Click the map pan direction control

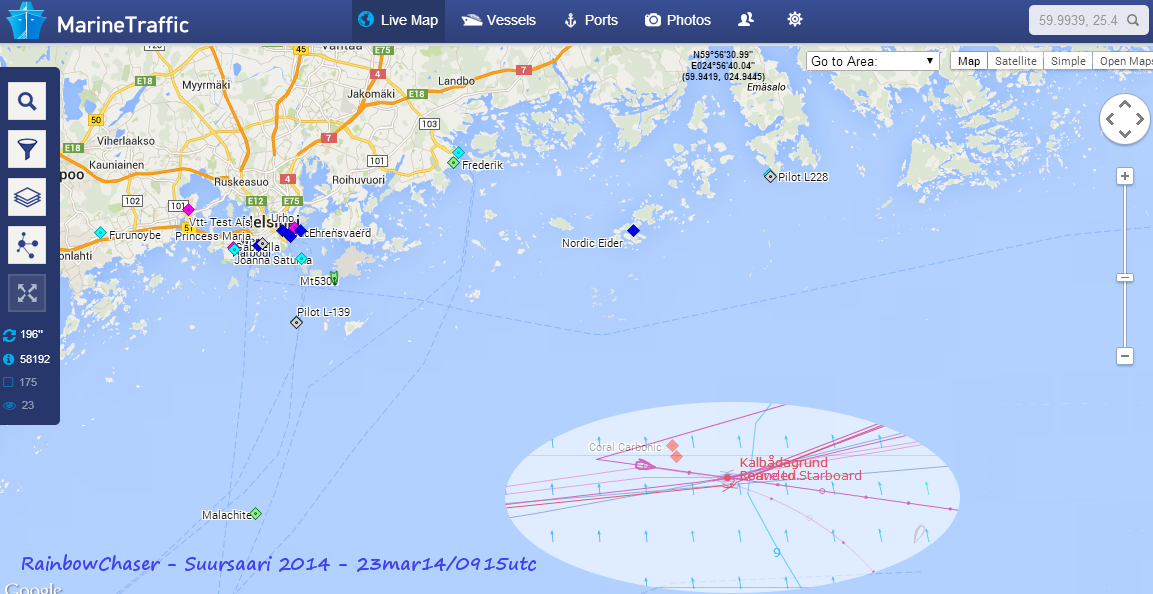tap(1124, 119)
